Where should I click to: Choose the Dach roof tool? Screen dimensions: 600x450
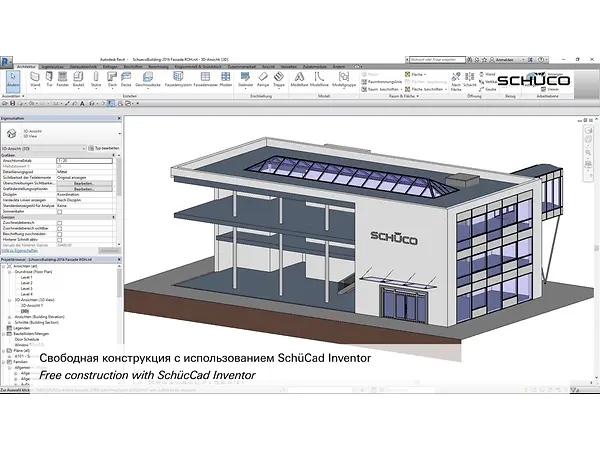(112, 79)
